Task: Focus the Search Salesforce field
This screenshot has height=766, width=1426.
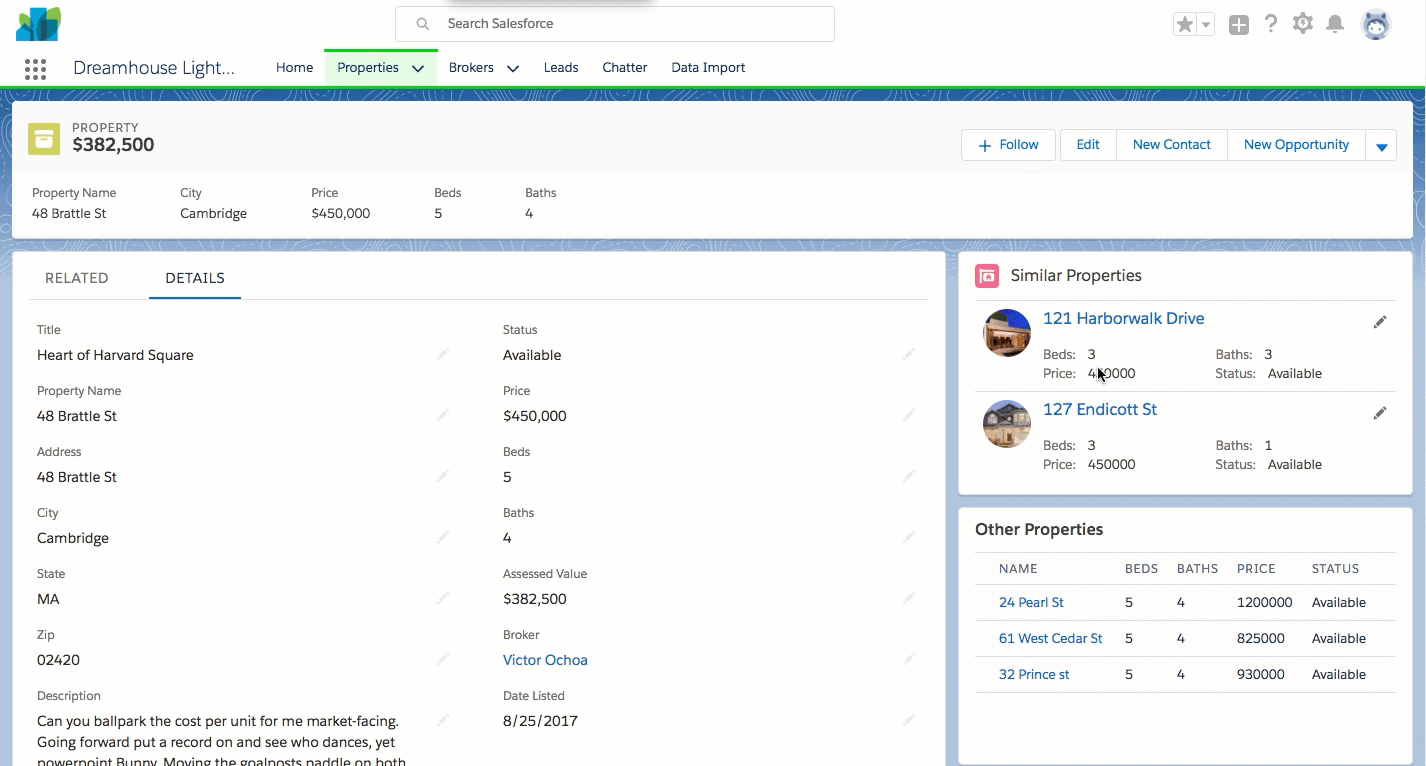Action: pyautogui.click(x=615, y=24)
